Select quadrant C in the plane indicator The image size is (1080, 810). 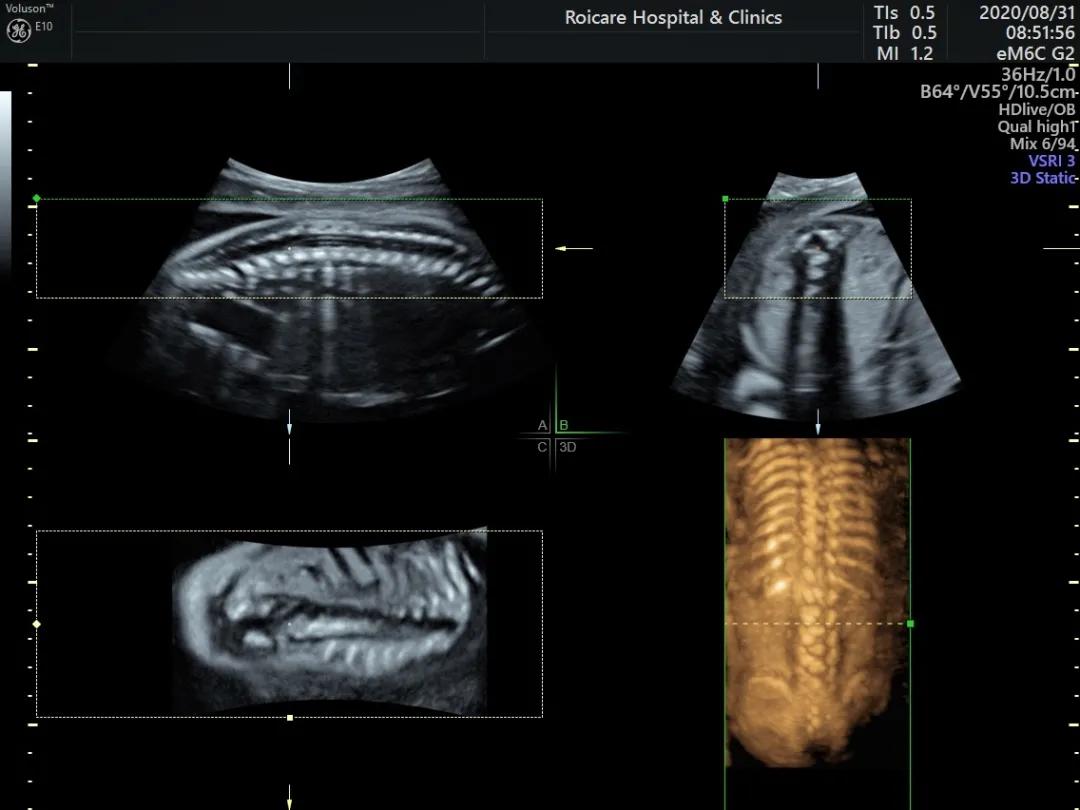[x=542, y=447]
